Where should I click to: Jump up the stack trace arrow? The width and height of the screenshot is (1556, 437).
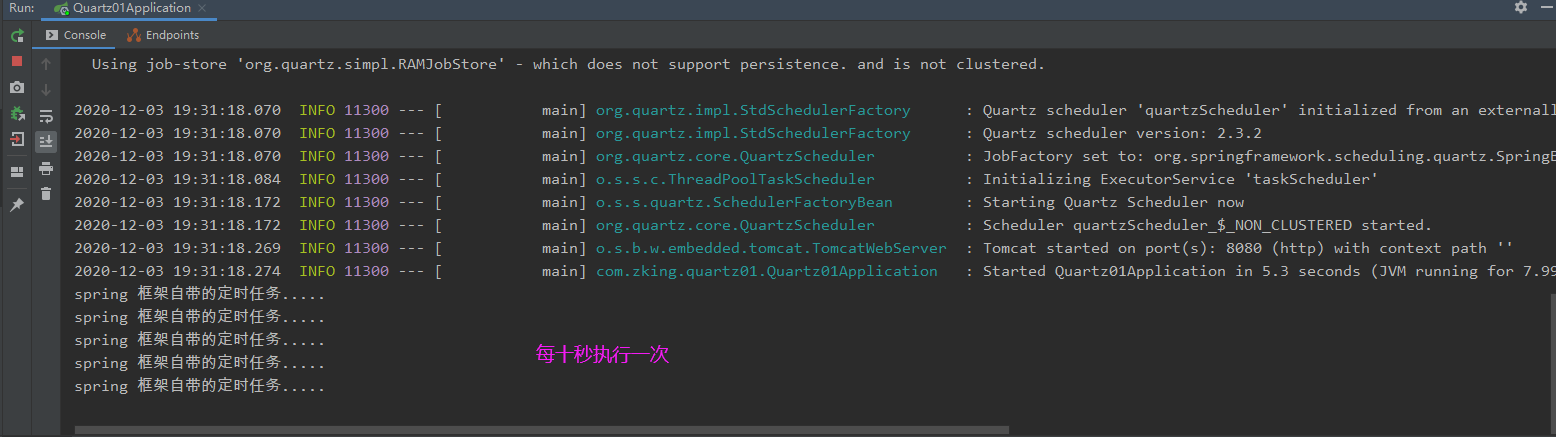46,64
